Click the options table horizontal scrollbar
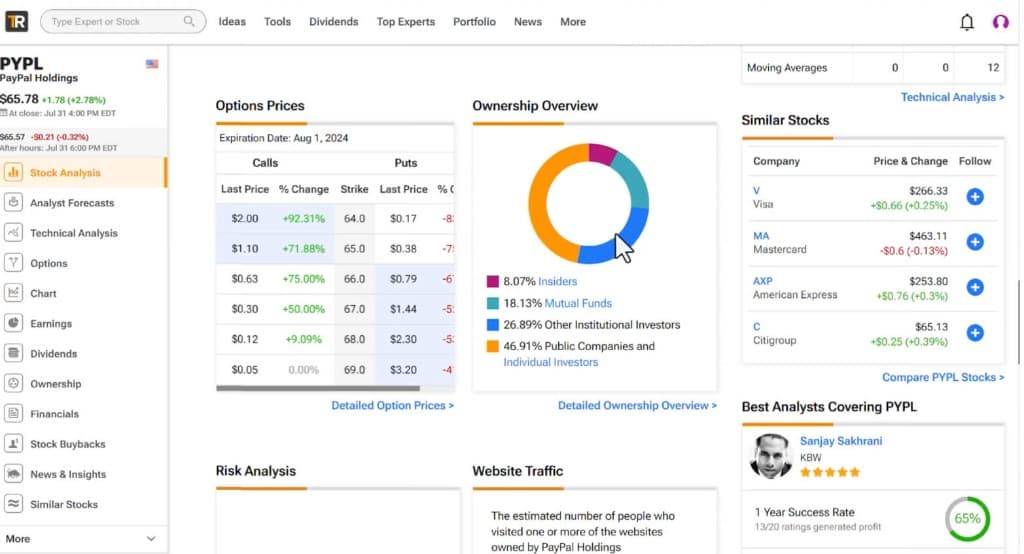The height and width of the screenshot is (554, 1024). click(x=318, y=388)
